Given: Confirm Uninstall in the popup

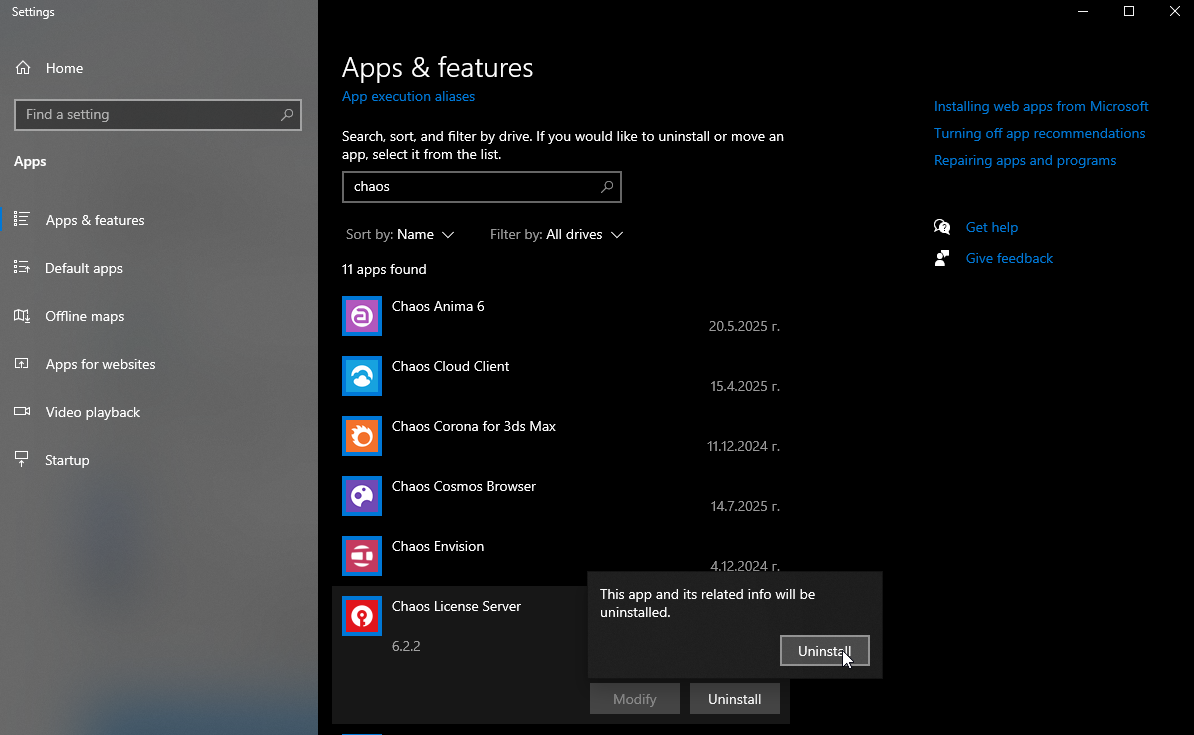Looking at the screenshot, I should 825,650.
